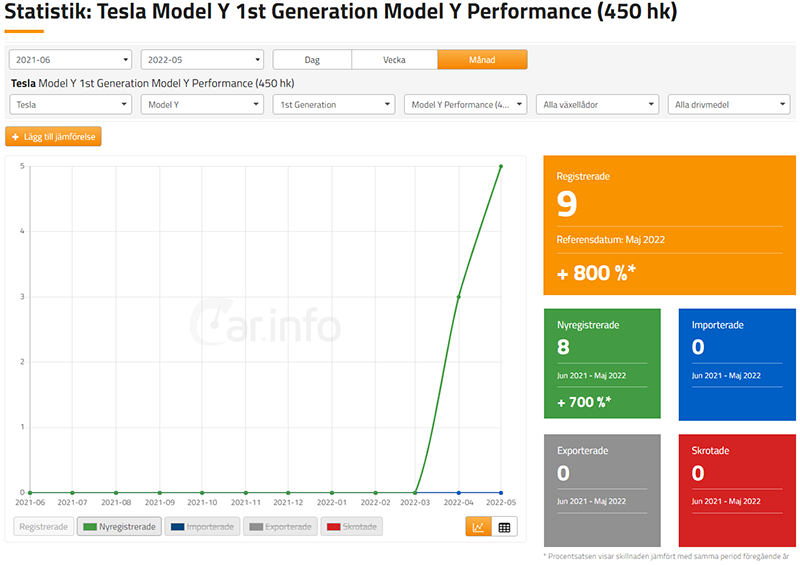Click 'Referensdatum: Maj 2022' text

coord(611,240)
